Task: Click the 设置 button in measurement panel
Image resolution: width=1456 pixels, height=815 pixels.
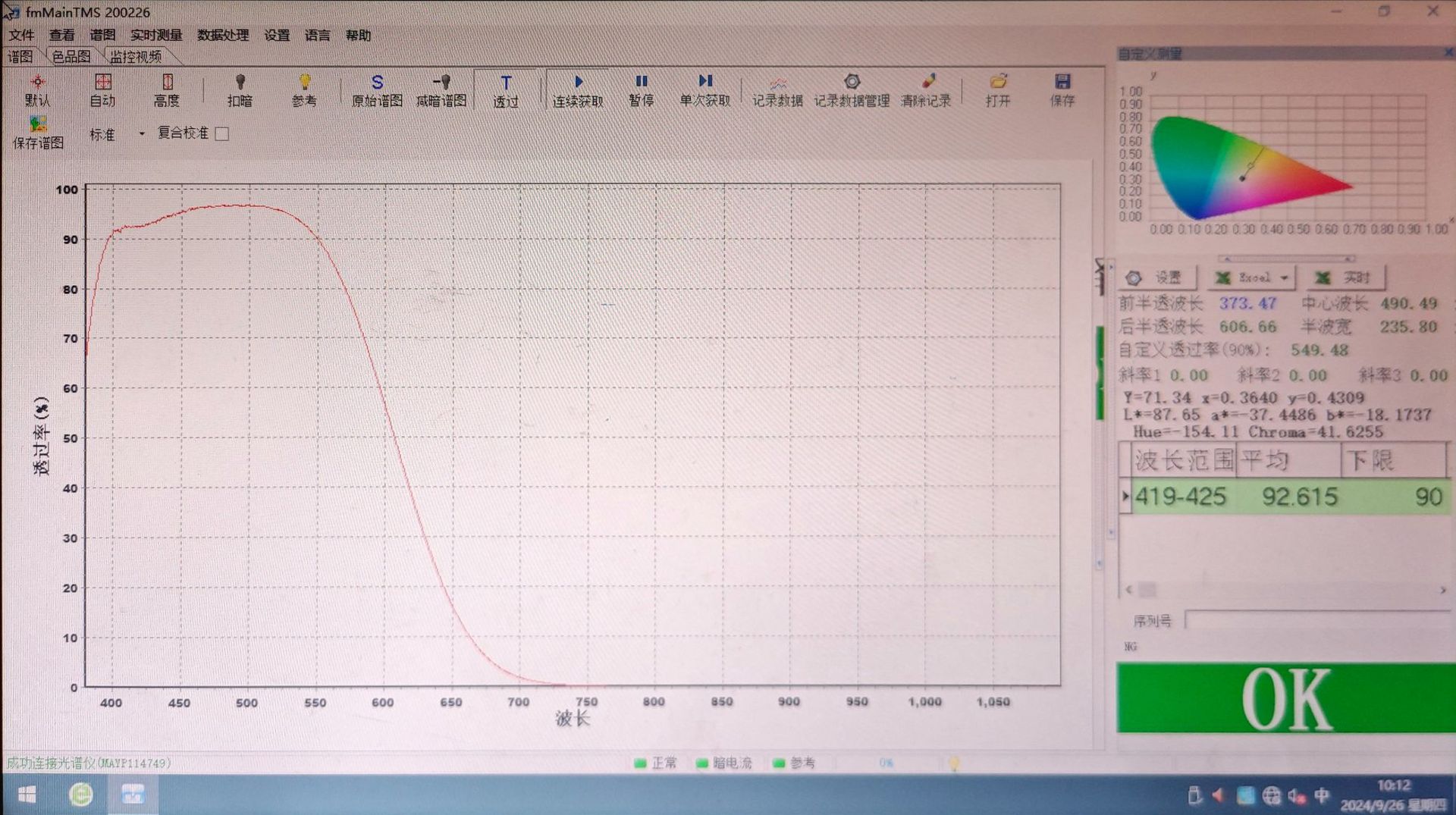Action: (x=1156, y=278)
